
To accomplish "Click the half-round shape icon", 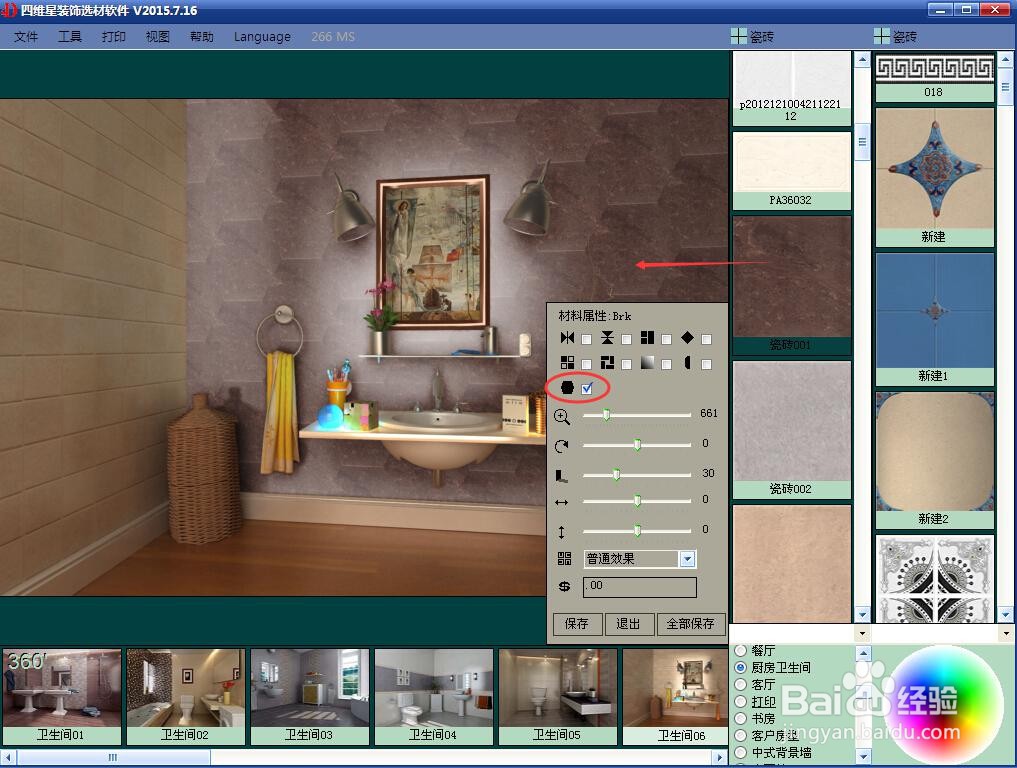I will pos(687,363).
